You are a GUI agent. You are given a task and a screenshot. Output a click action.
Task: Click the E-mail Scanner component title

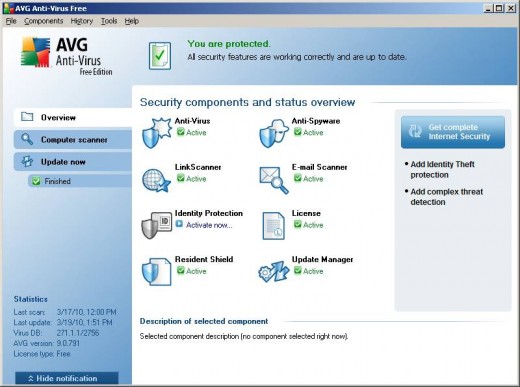point(320,167)
